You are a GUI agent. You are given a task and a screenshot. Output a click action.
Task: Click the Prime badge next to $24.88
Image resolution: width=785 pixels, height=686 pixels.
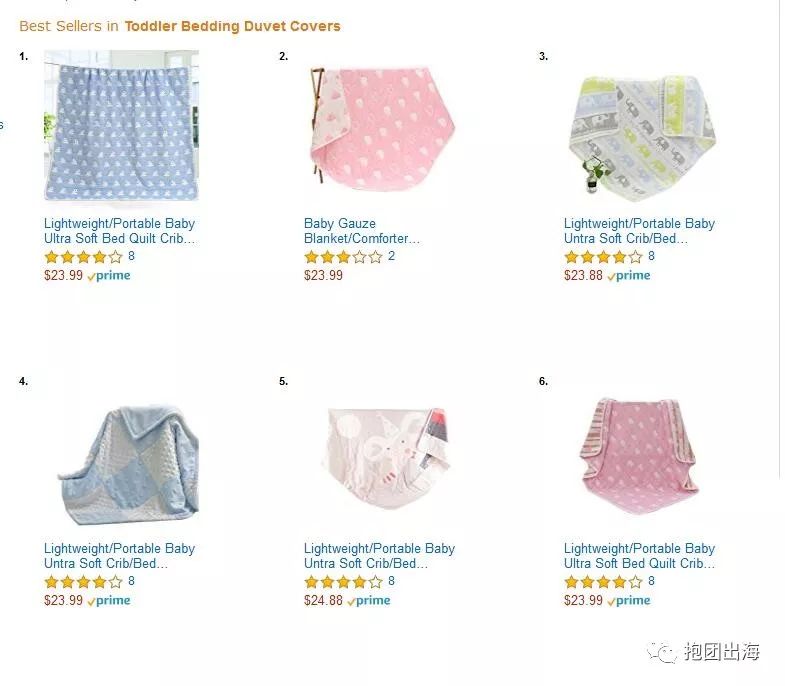[369, 601]
